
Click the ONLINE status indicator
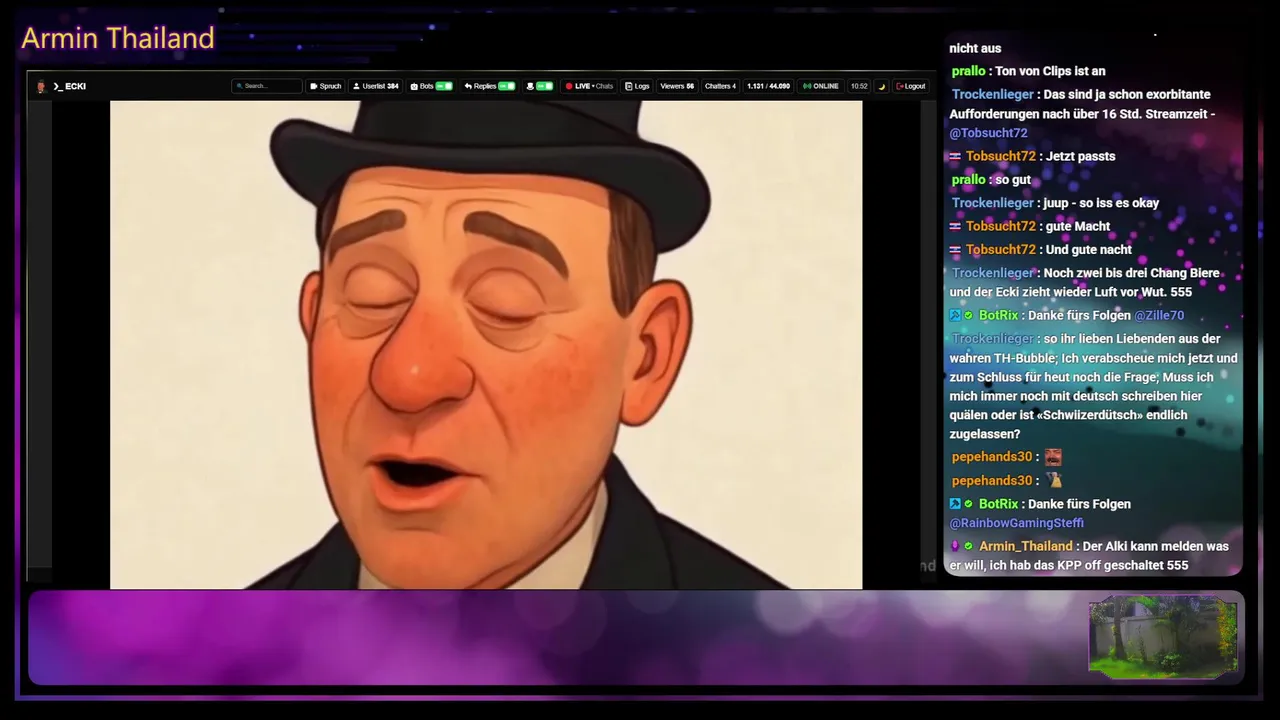(x=821, y=86)
